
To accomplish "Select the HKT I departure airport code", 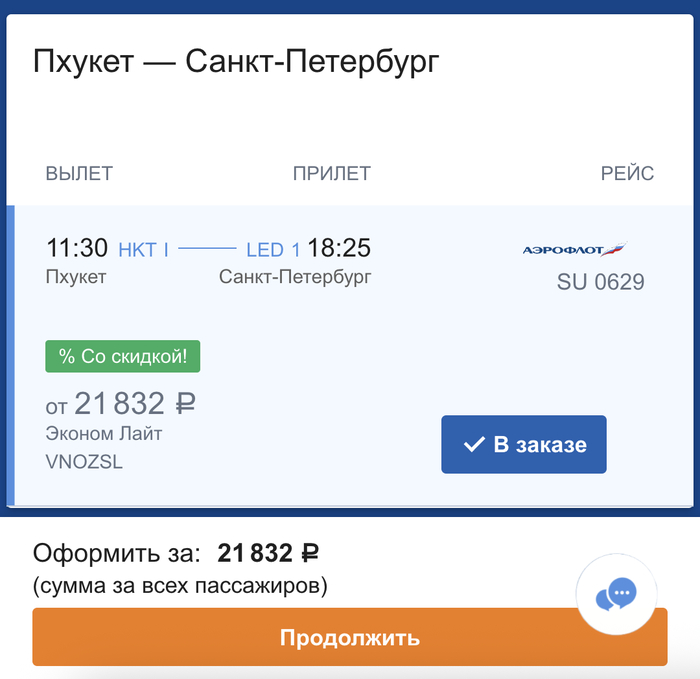I will pyautogui.click(x=143, y=249).
